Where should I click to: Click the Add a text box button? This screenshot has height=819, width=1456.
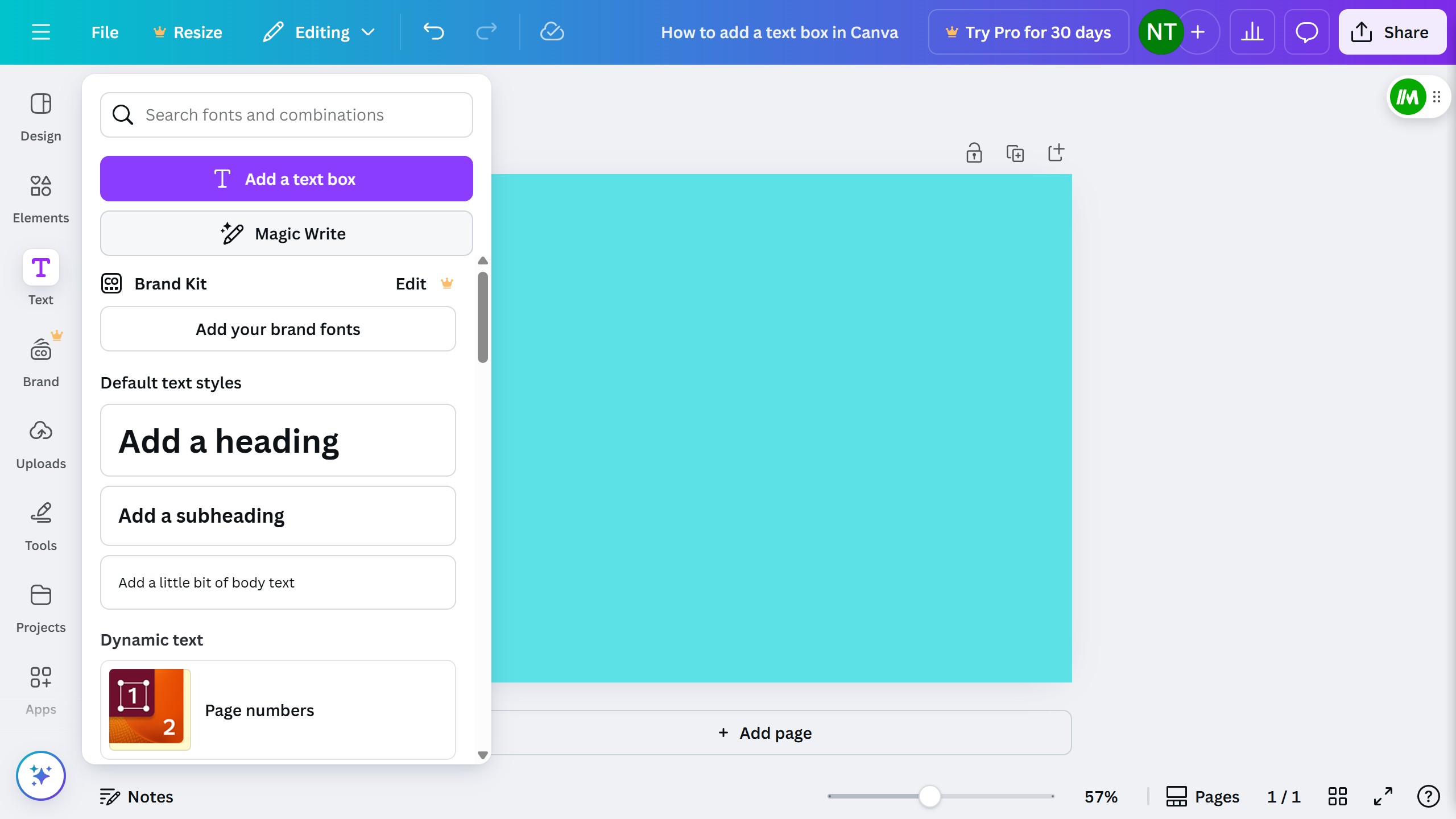click(286, 179)
